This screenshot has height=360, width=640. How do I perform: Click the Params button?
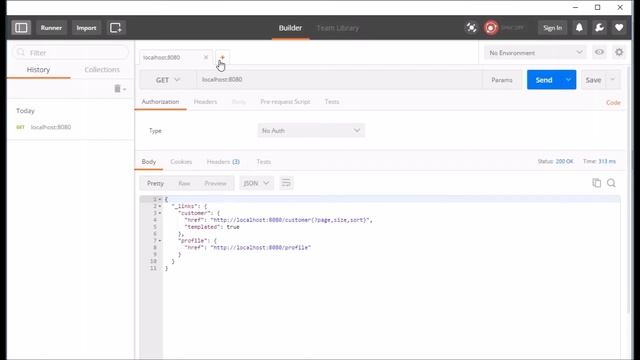(x=502, y=80)
